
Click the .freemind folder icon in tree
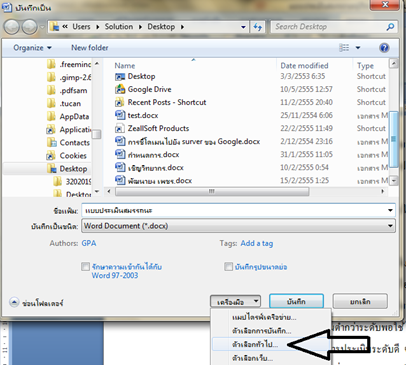point(51,64)
